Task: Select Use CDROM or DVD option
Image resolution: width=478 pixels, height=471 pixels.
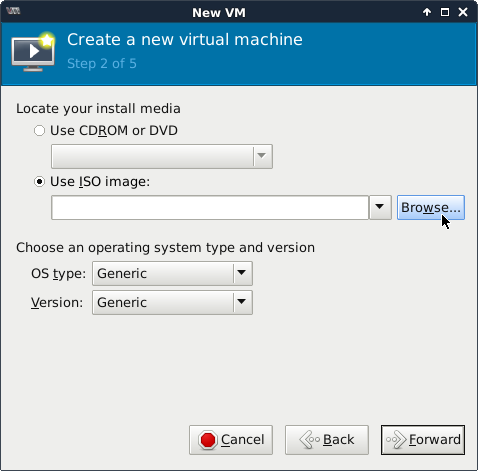Action: [x=39, y=130]
